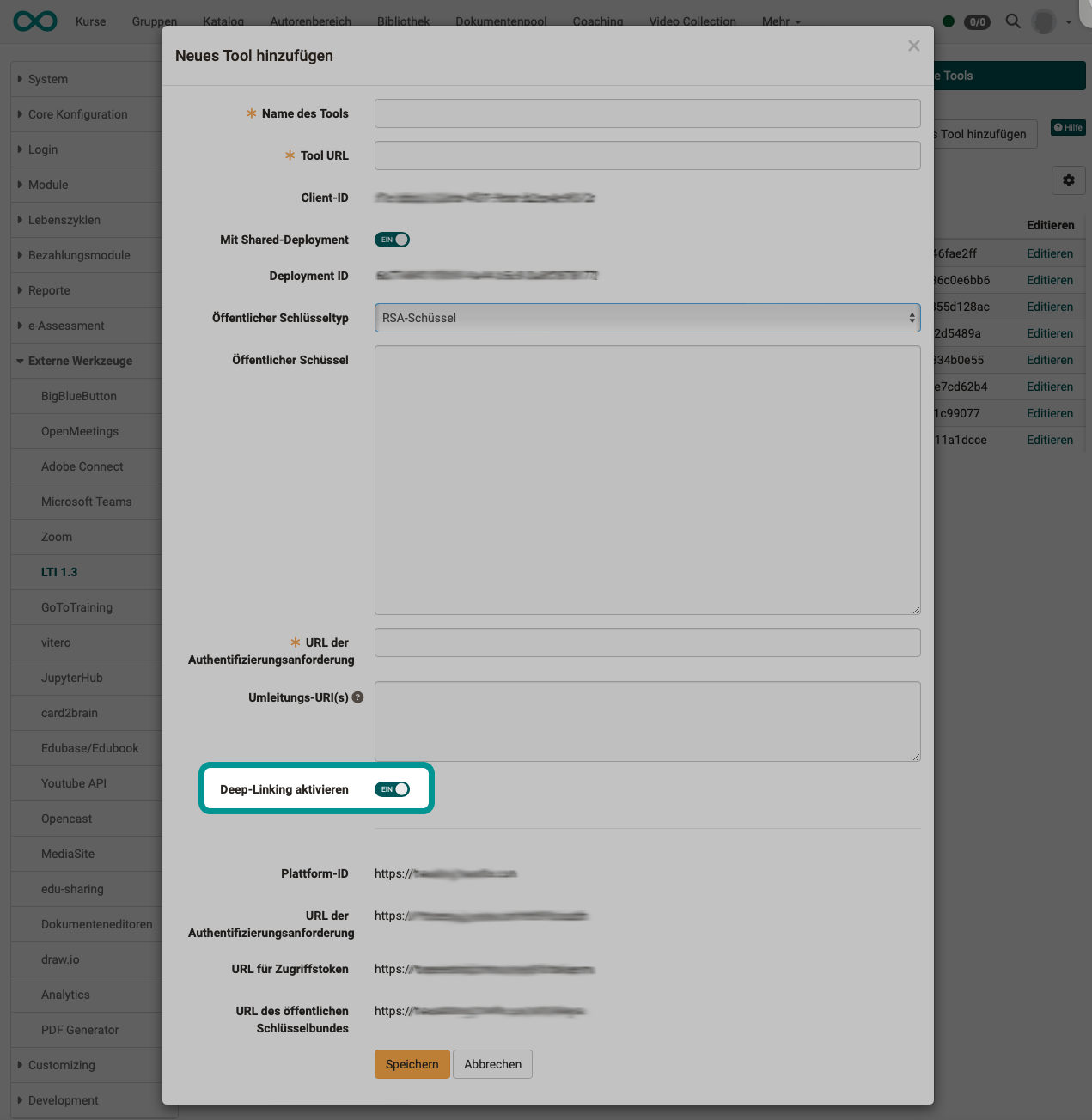Click the teal Hilfe button
Viewport: 1092px width, 1120px height.
pos(1067,127)
